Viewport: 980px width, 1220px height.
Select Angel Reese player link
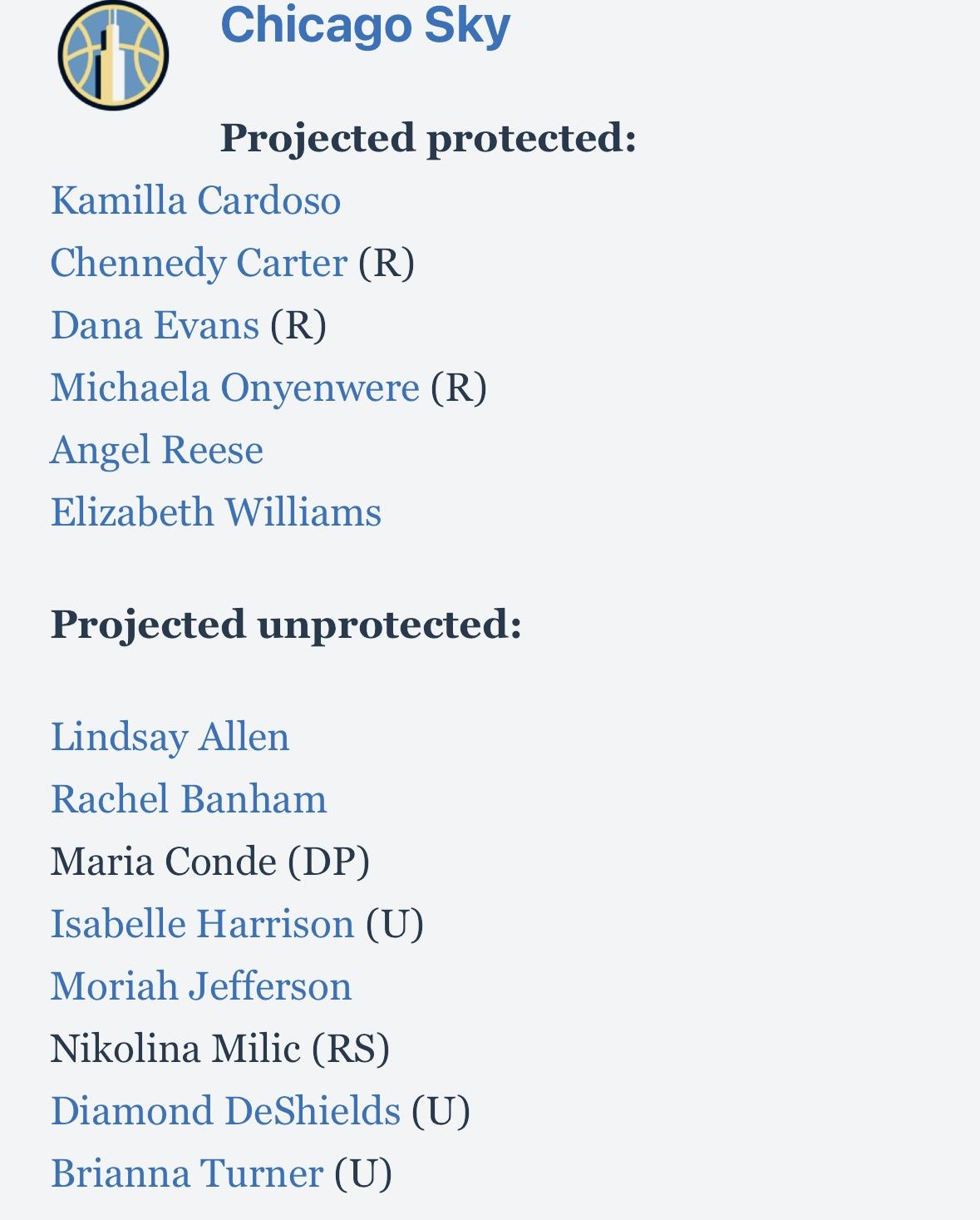point(157,450)
